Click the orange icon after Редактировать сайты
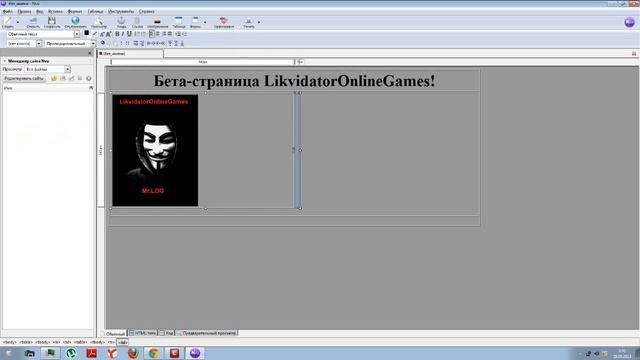640x360 pixels. point(54,78)
